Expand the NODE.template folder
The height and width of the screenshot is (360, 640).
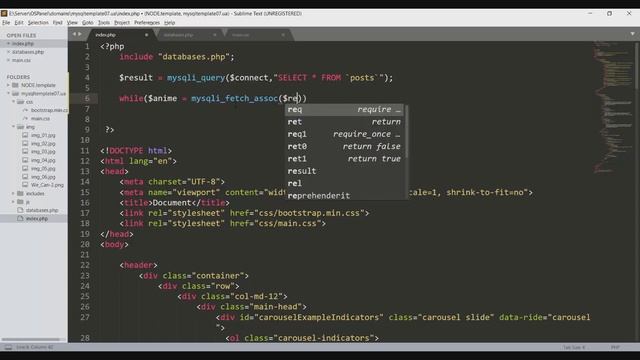pos(8,85)
